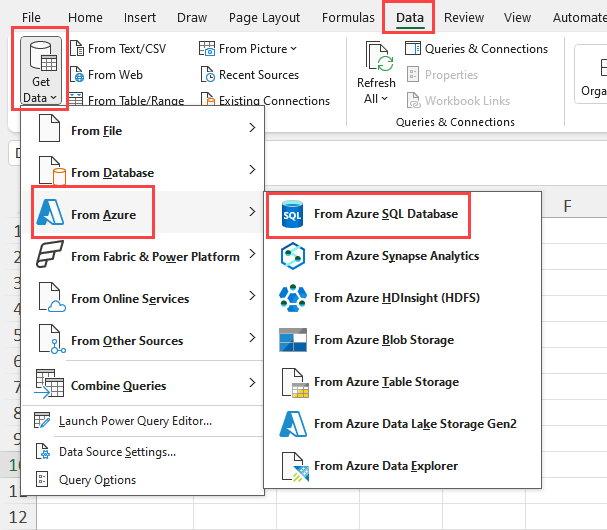Click the Refresh All icon
607x530 pixels.
pos(379,58)
